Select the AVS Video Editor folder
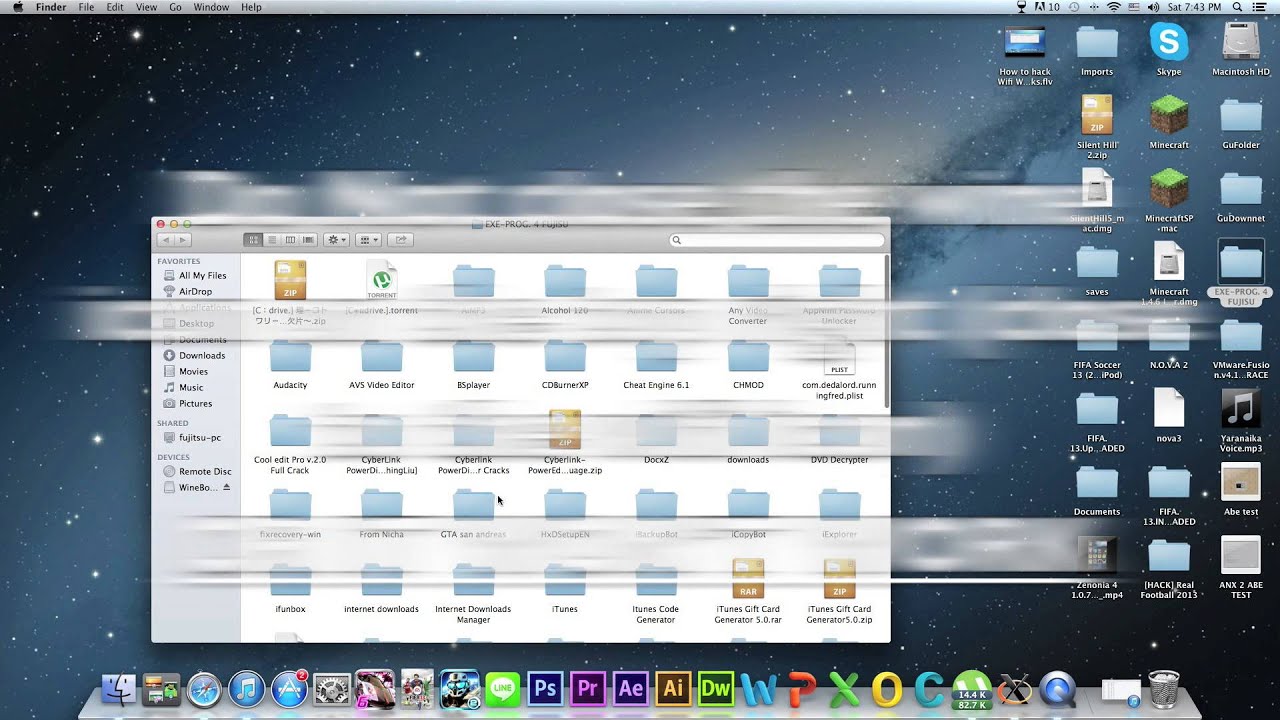This screenshot has width=1280, height=720. 381,357
